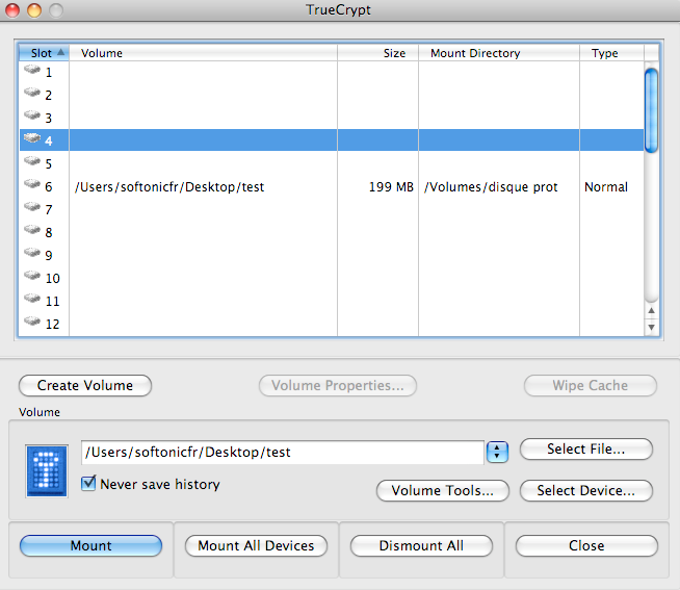Click the Mount button
680x590 pixels.
[91, 546]
